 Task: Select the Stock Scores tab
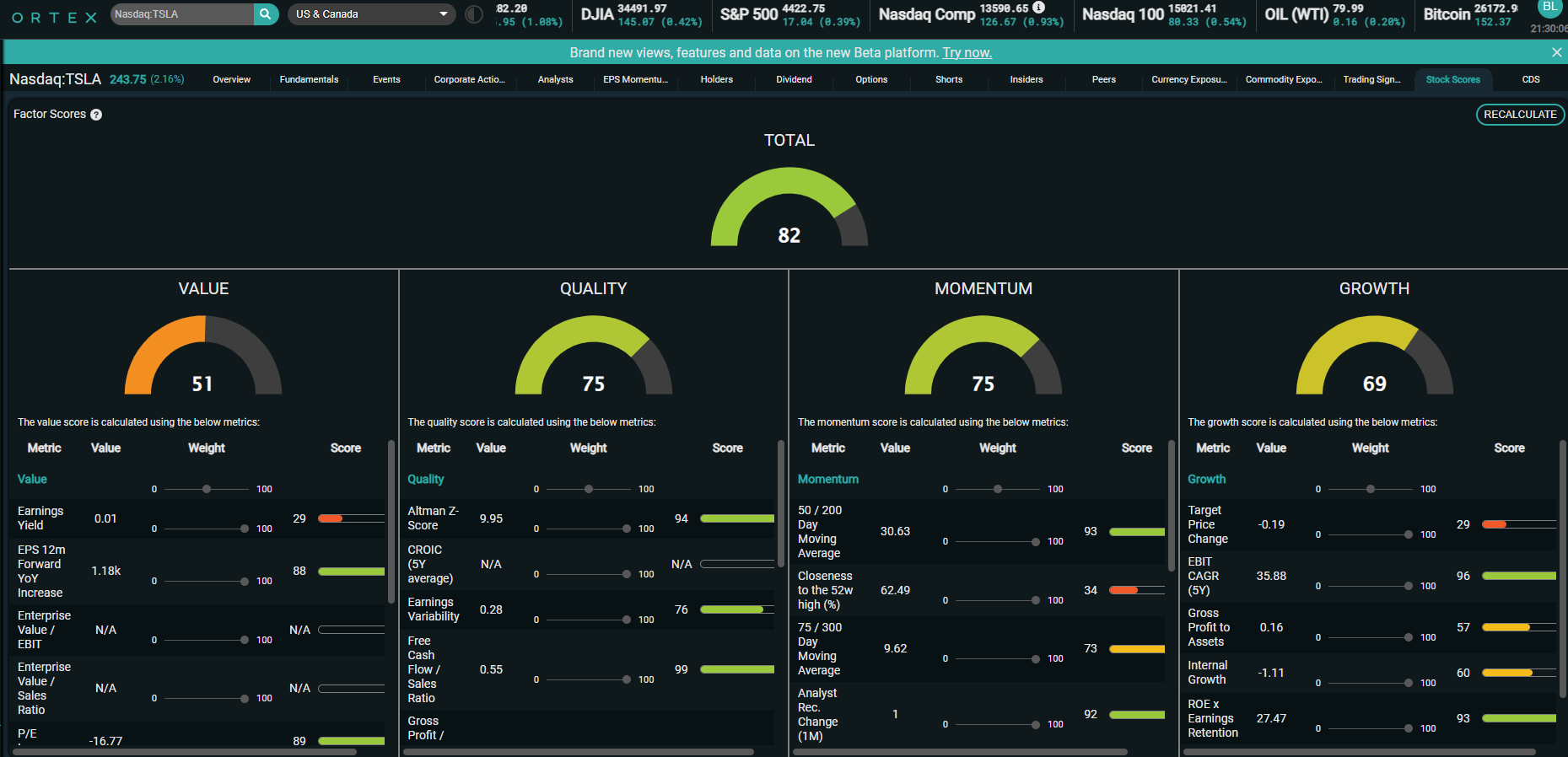(1452, 80)
